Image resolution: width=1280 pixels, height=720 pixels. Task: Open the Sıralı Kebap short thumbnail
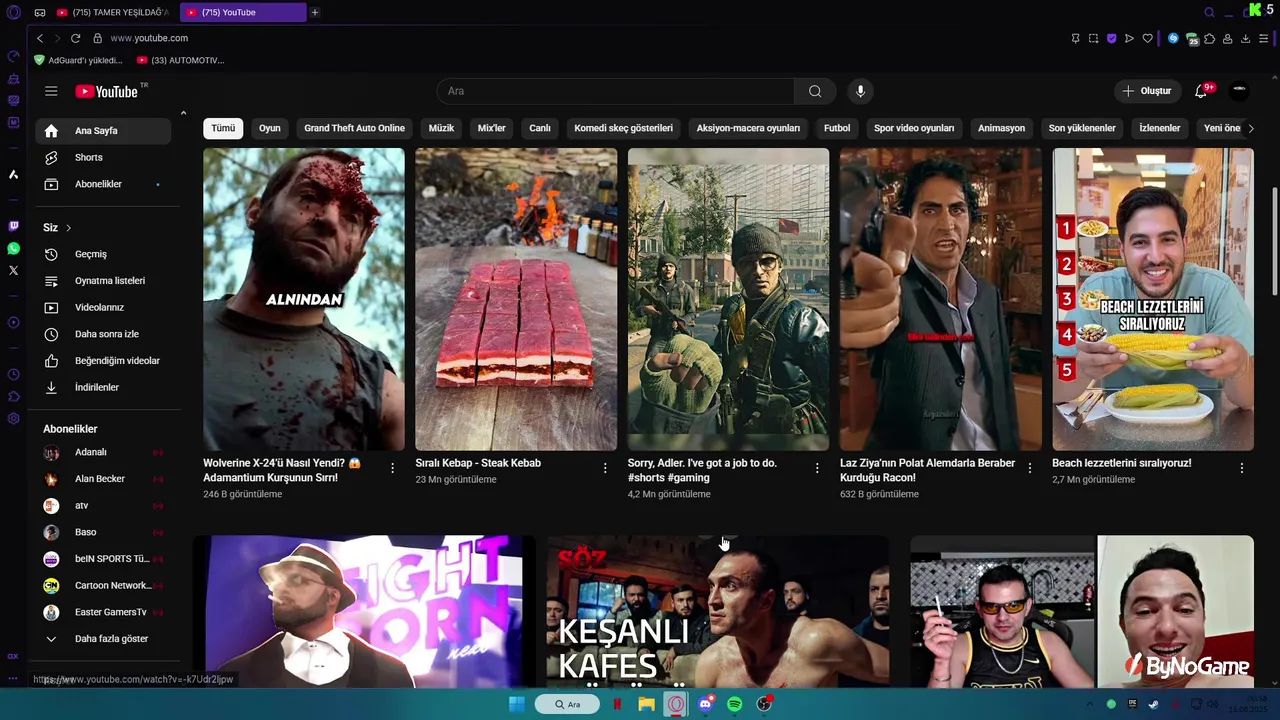click(516, 299)
